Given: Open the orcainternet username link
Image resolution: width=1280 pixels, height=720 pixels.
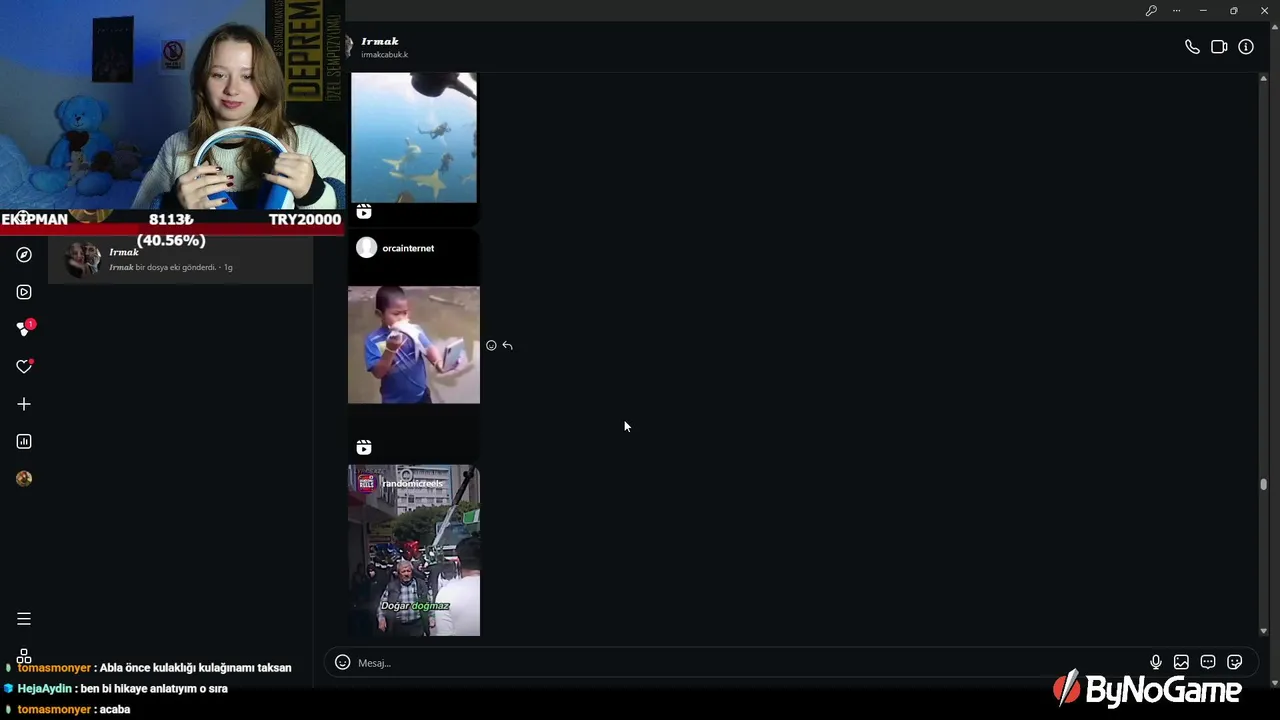Looking at the screenshot, I should tap(408, 248).
